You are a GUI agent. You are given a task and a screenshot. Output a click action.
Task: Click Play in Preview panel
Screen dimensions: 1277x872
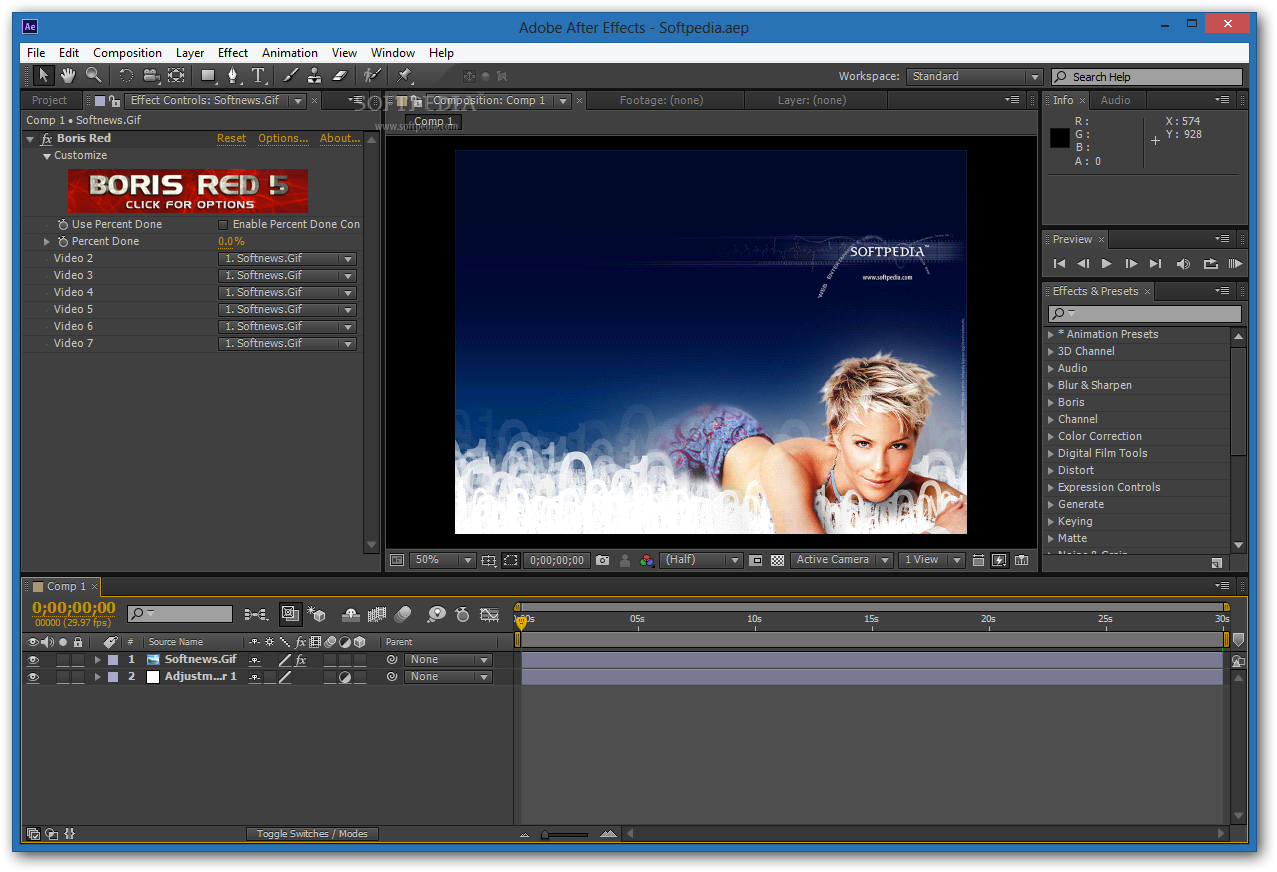click(1106, 264)
